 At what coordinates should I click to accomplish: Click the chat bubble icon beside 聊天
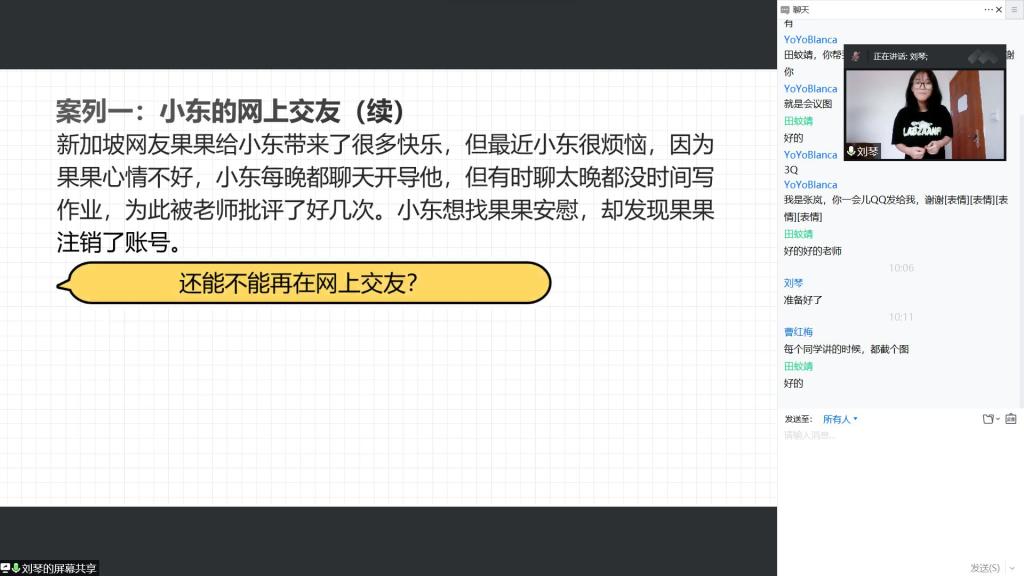pyautogui.click(x=785, y=9)
